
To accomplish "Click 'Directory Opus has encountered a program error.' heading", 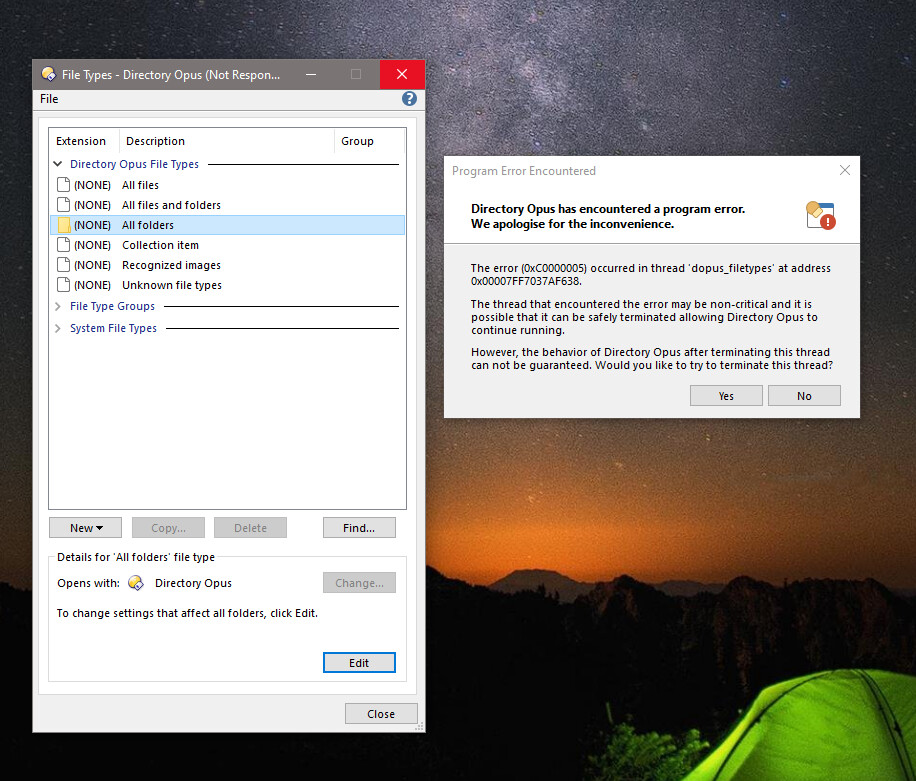I will 608,209.
